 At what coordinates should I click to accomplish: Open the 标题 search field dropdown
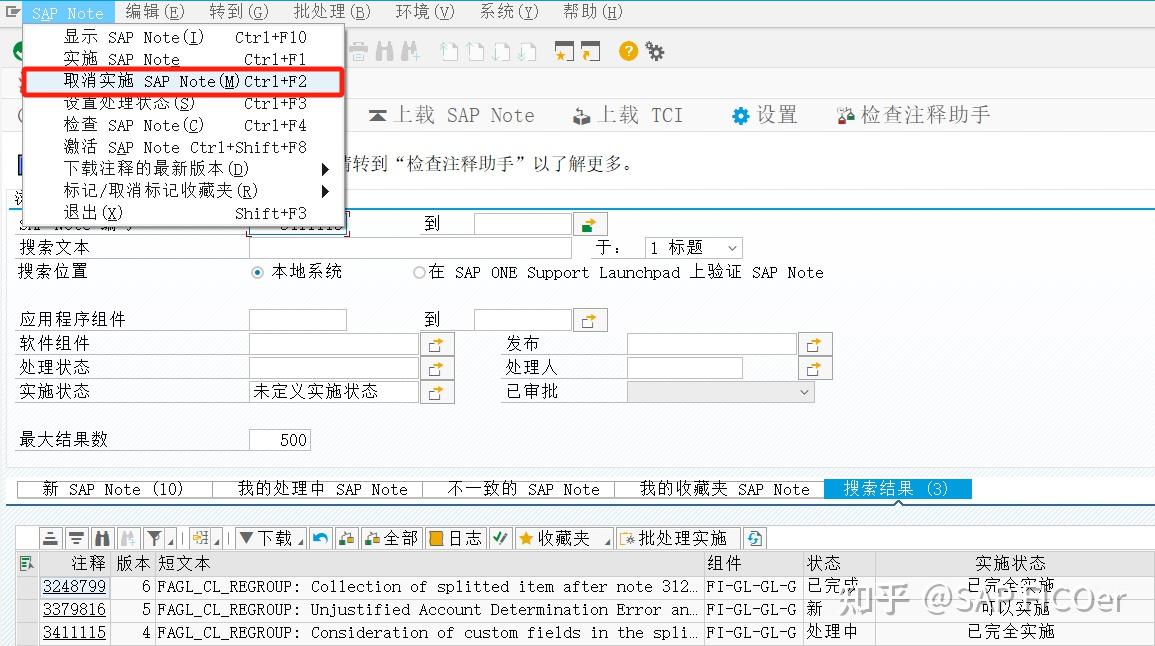(x=730, y=247)
